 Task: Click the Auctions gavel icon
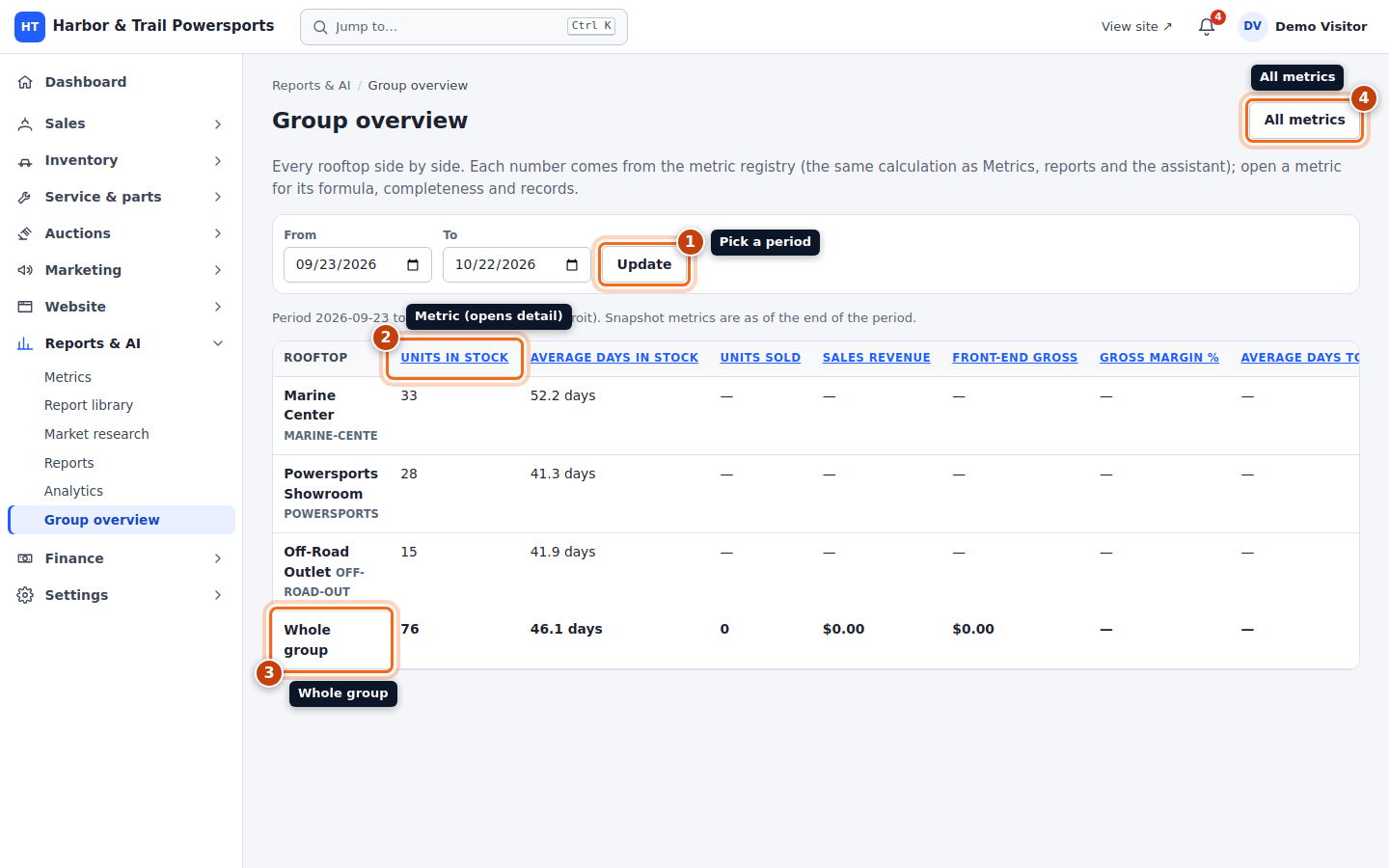click(x=25, y=233)
